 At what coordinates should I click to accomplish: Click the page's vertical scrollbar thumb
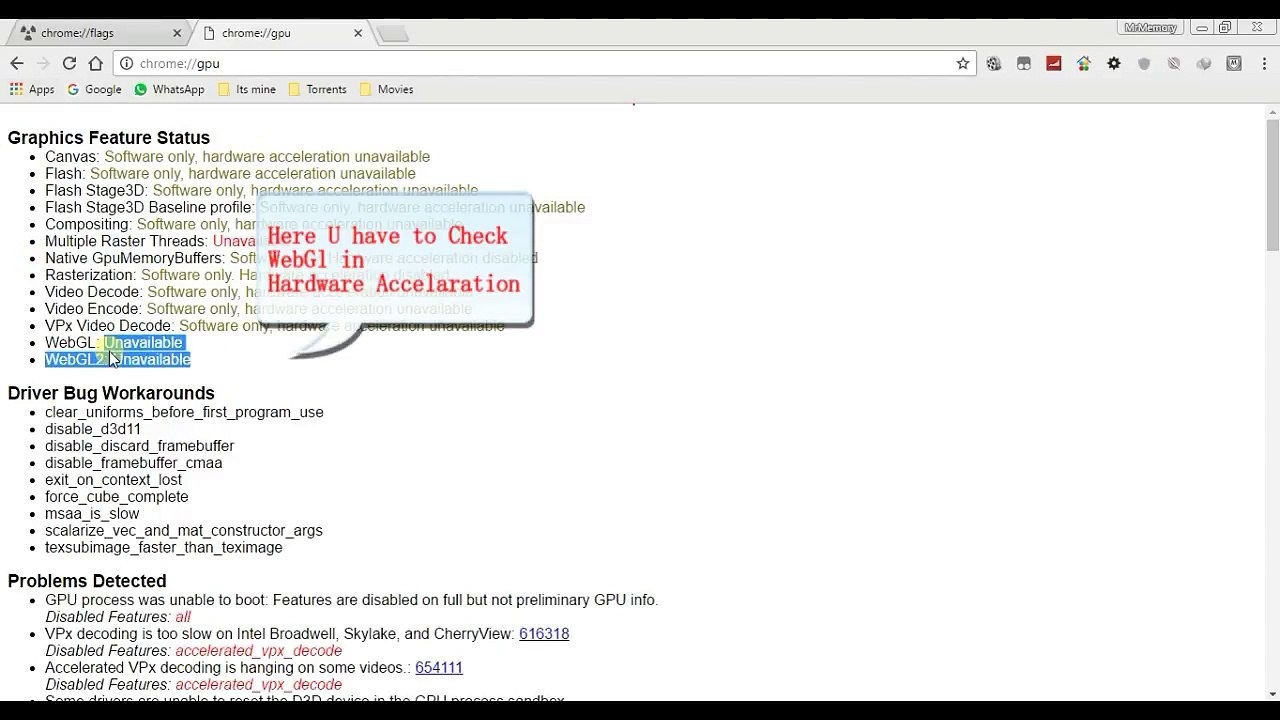coord(1272,184)
